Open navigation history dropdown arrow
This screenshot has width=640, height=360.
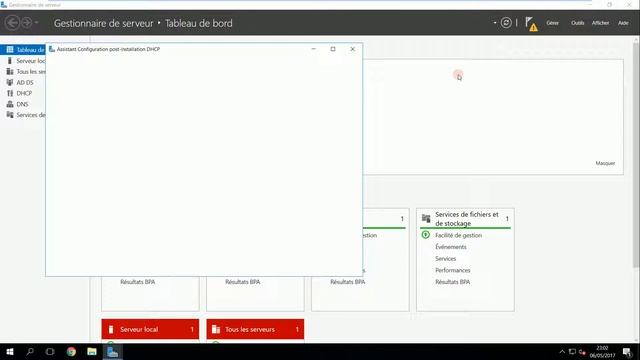36,23
